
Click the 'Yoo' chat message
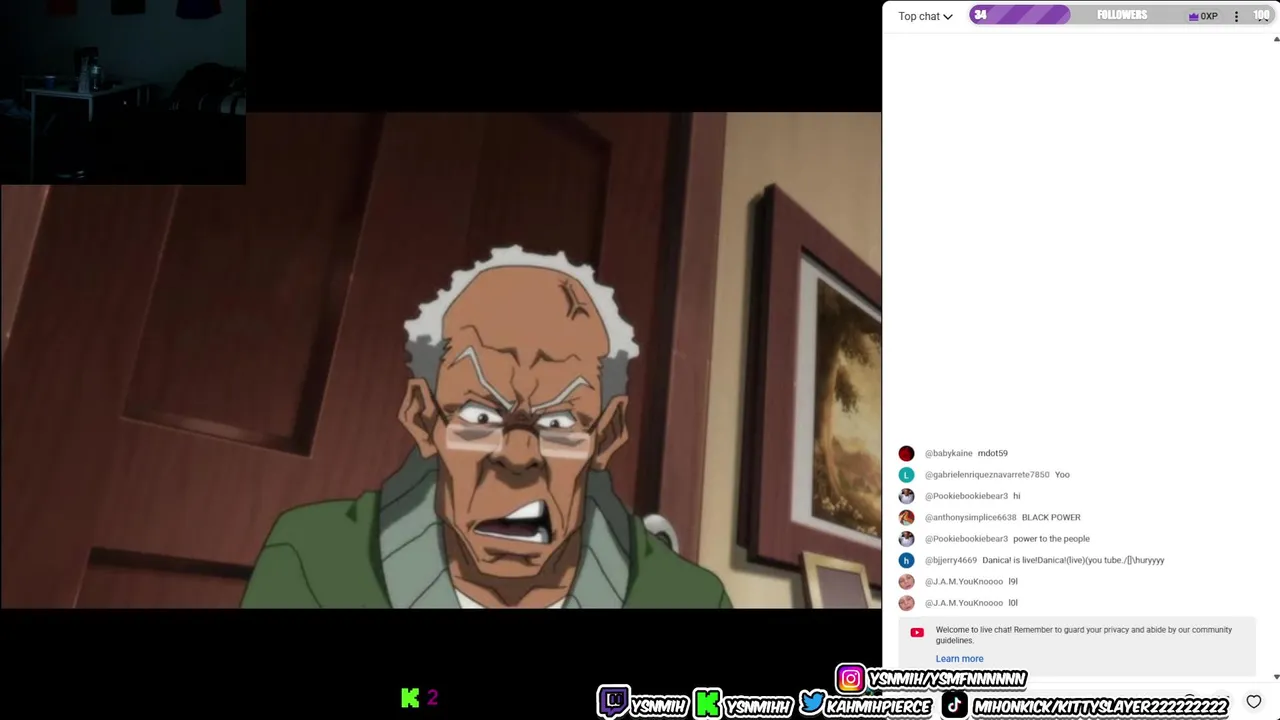coord(1062,475)
